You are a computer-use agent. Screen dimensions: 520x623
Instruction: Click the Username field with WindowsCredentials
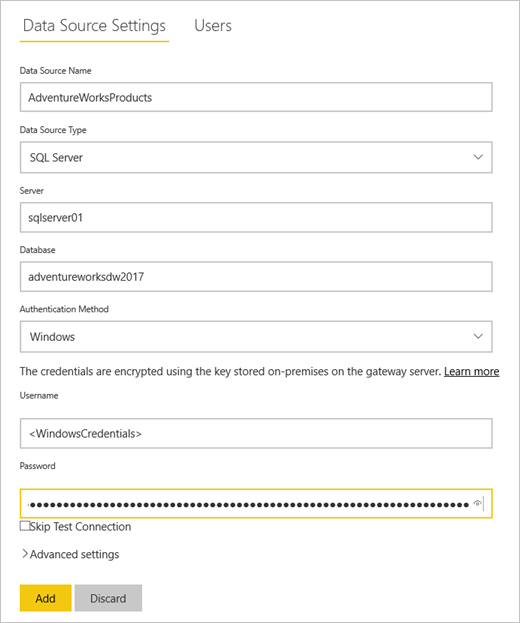[x=256, y=433]
